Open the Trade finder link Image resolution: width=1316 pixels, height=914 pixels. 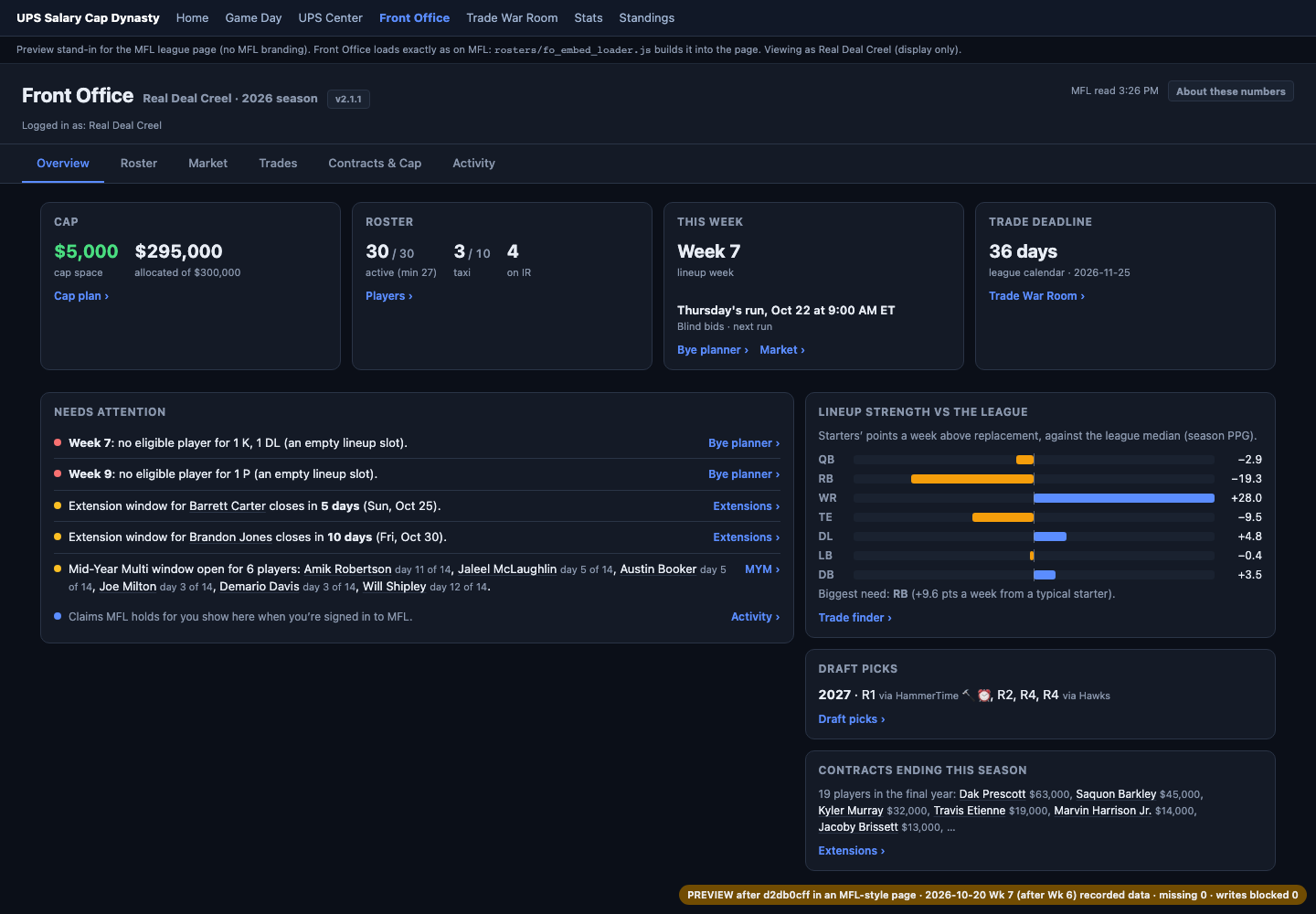pos(854,618)
